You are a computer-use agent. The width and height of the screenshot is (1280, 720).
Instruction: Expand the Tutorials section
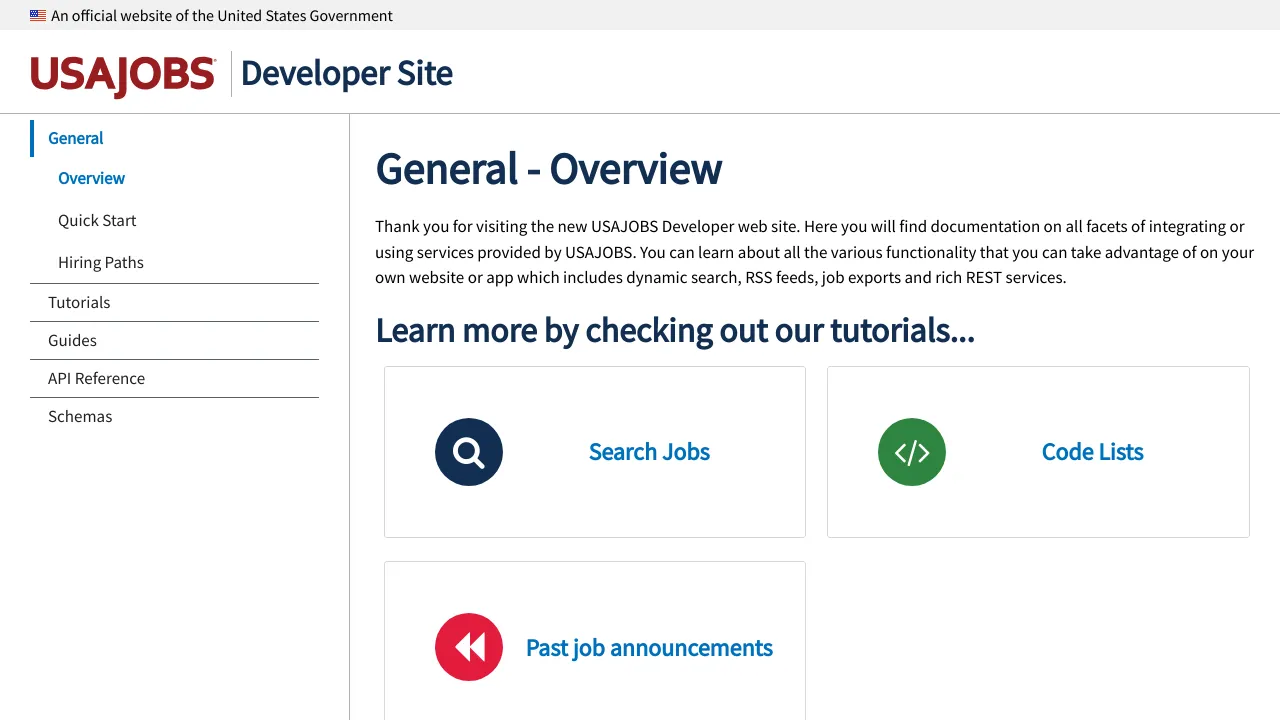[79, 302]
